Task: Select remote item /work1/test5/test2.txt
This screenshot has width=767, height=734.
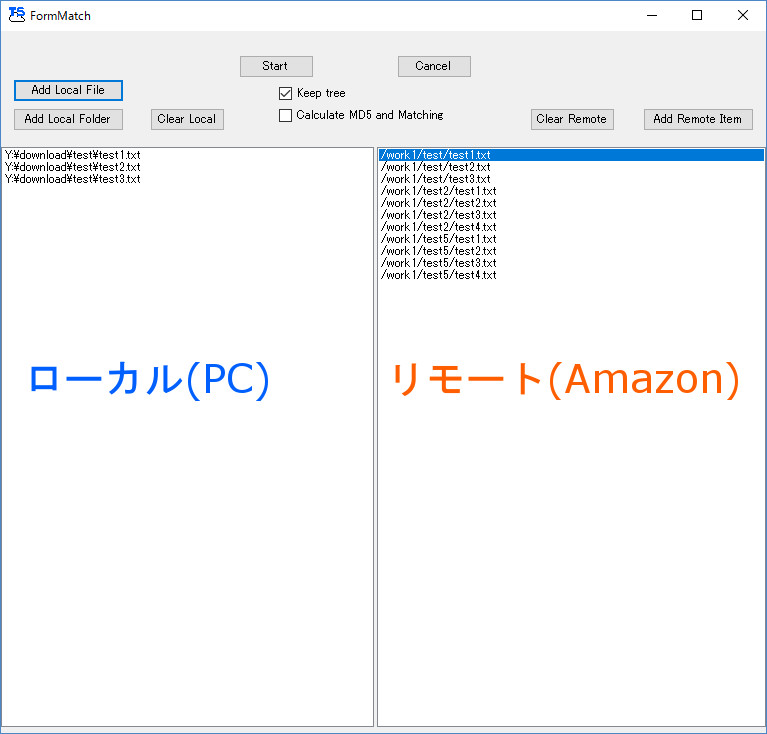Action: point(439,251)
